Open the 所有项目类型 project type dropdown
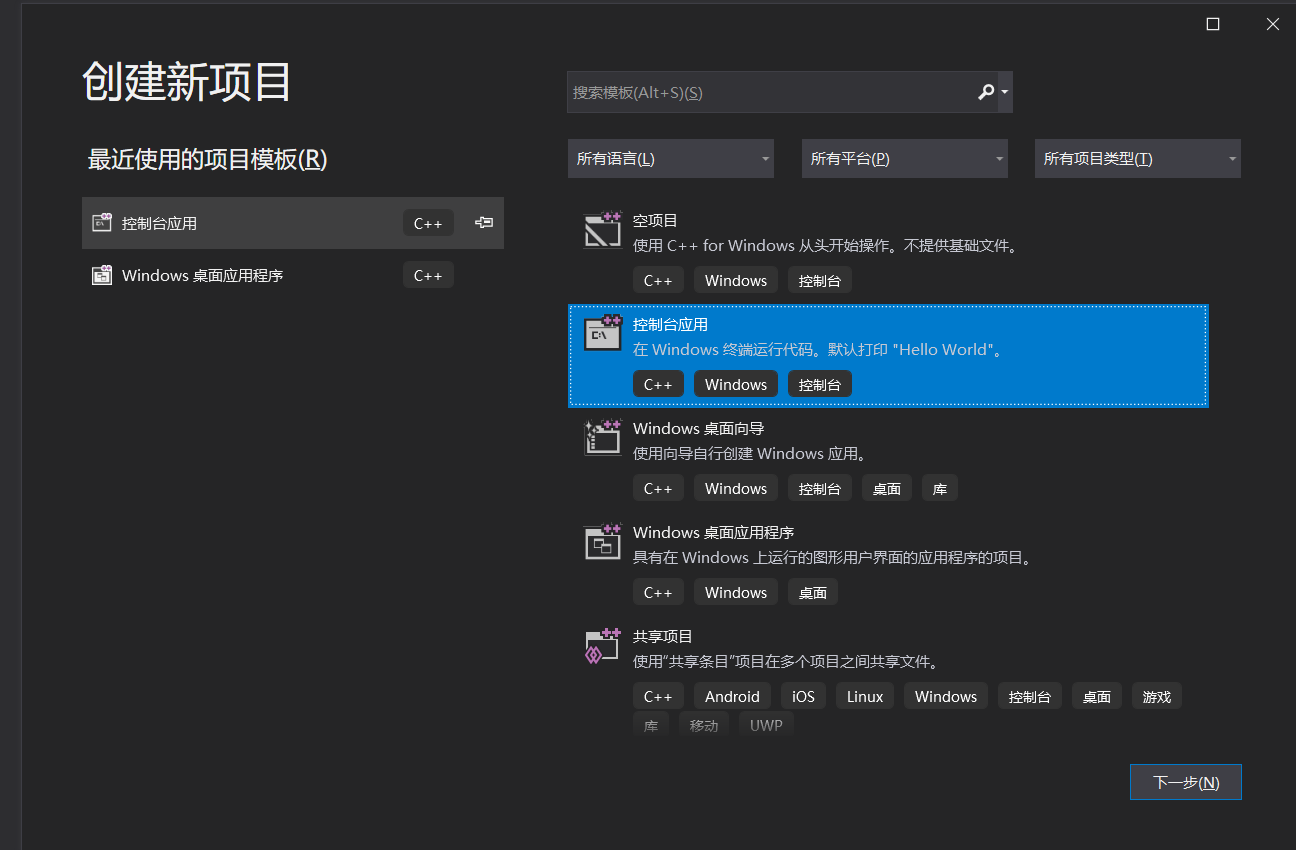1296x850 pixels. pos(1137,158)
